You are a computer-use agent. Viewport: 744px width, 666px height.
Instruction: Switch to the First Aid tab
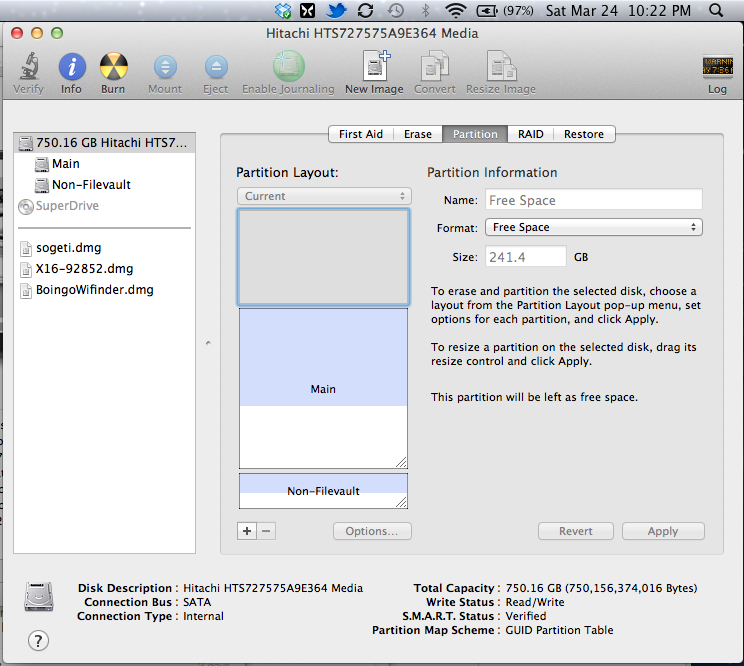361,134
